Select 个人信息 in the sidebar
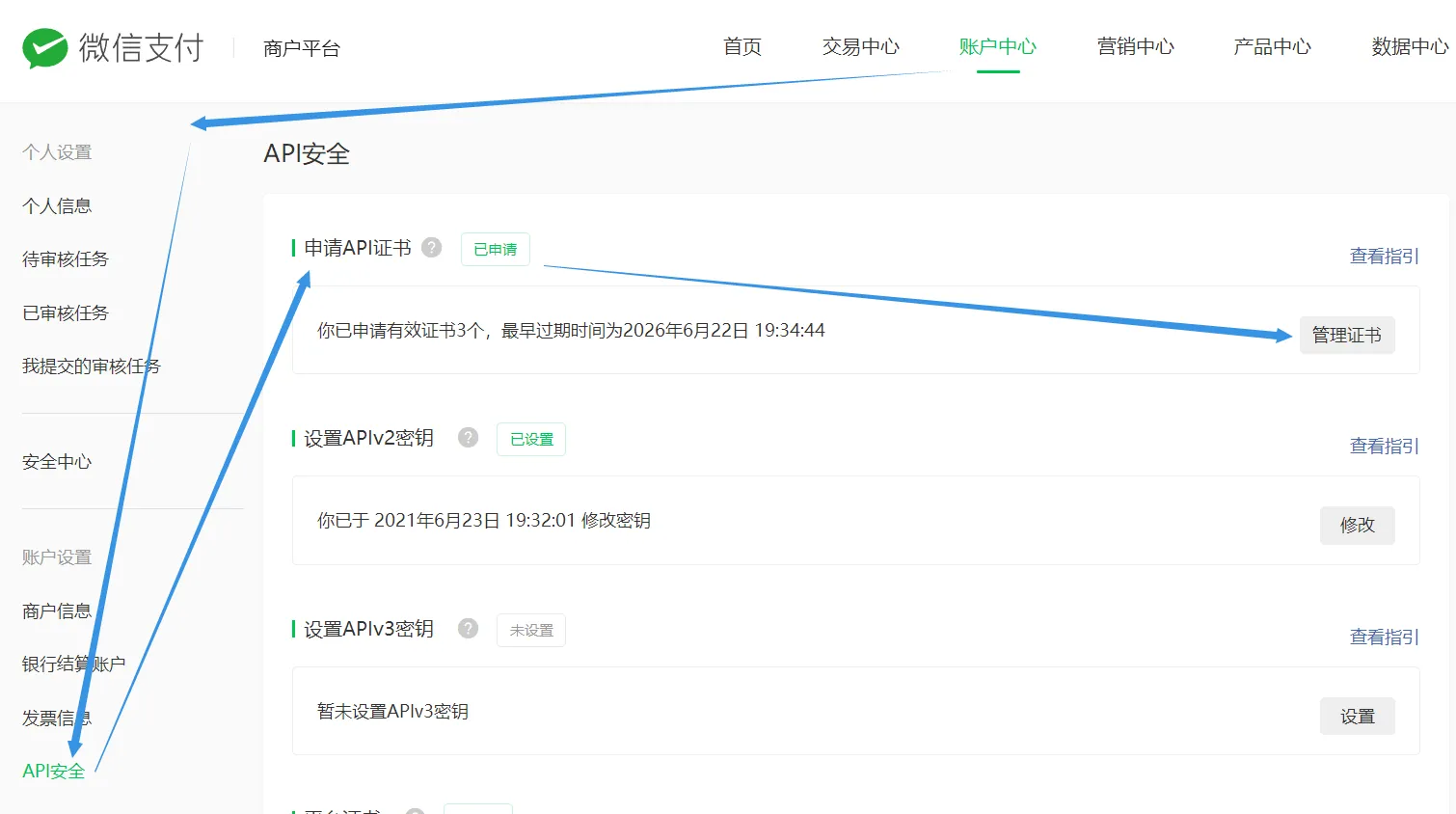This screenshot has width=1456, height=814. pos(57,205)
